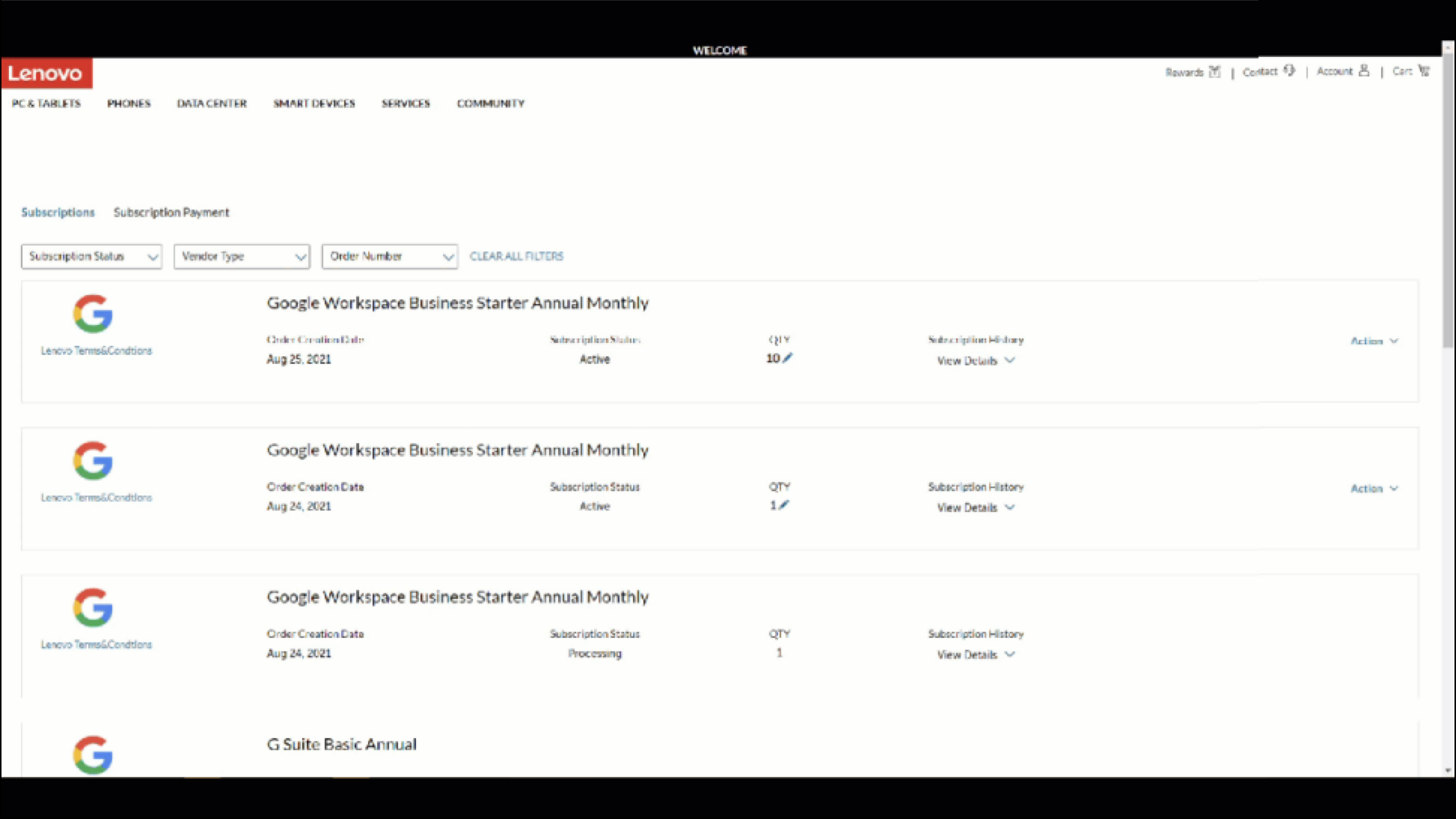Click Google logo of Aug 24 Active subscription
The height and width of the screenshot is (819, 1456).
coord(93,460)
